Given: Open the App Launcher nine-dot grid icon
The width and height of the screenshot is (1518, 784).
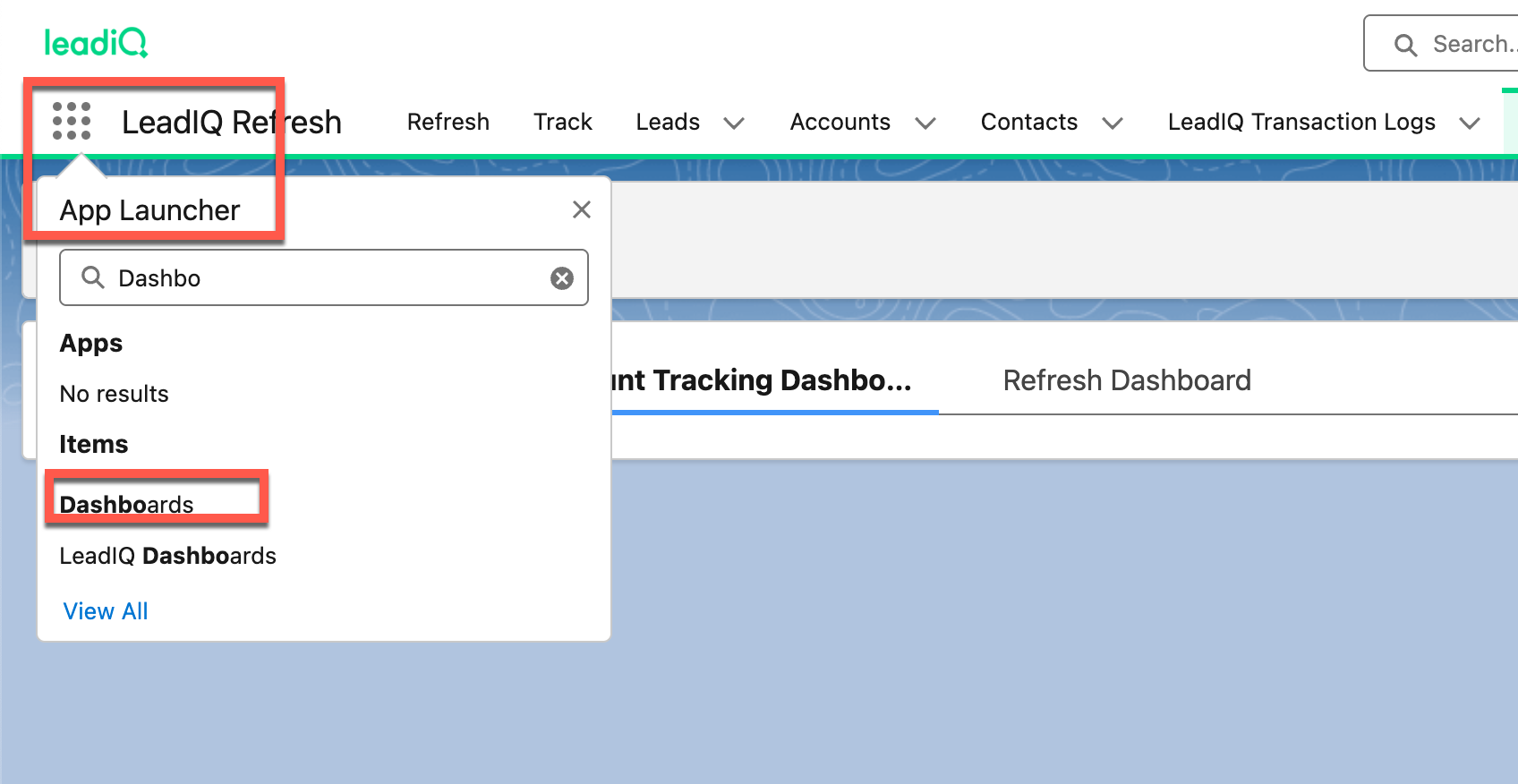Looking at the screenshot, I should 72,121.
